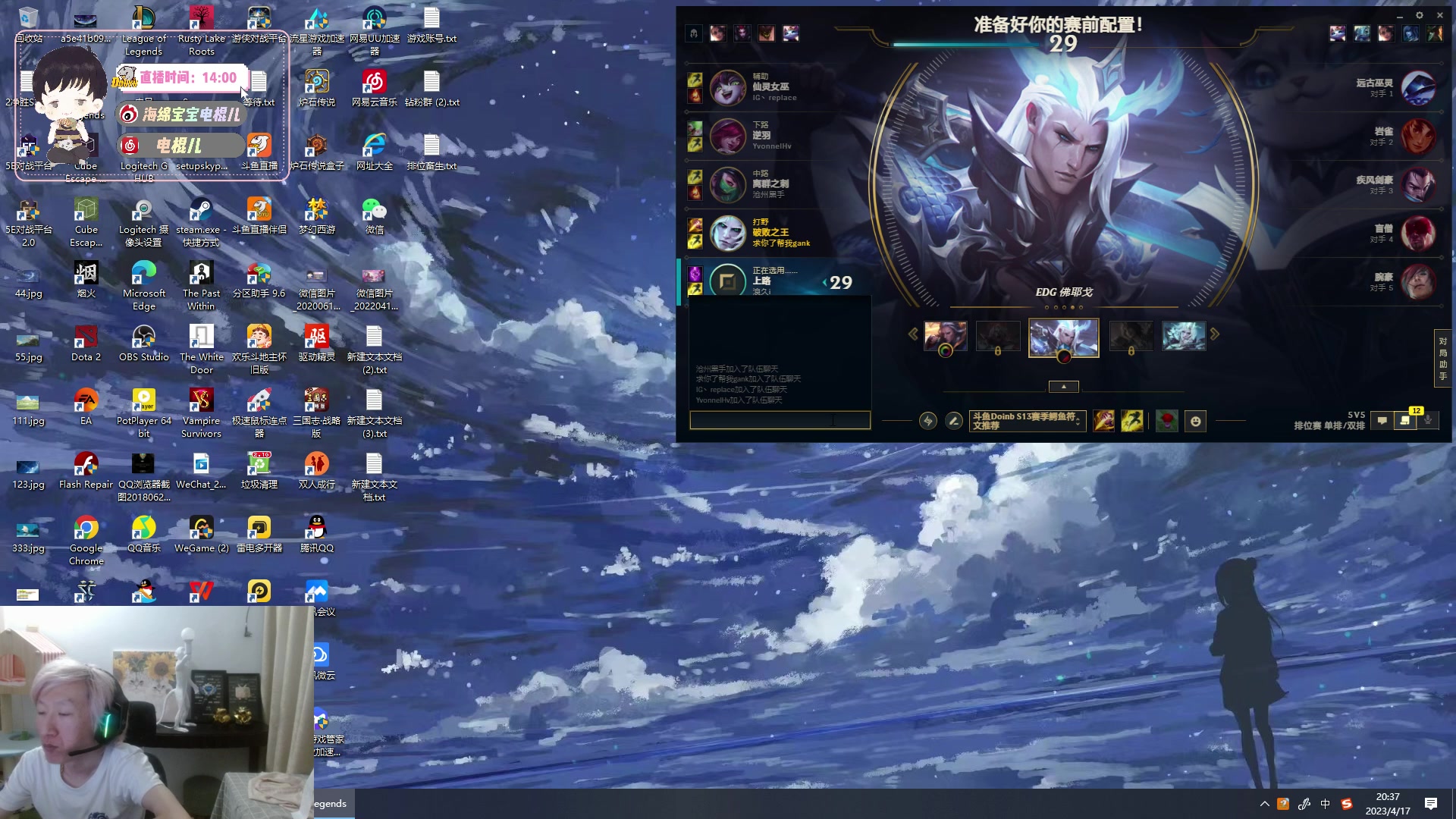The height and width of the screenshot is (819, 1456).
Task: Switch the 中 input language indicator
Action: [1325, 804]
